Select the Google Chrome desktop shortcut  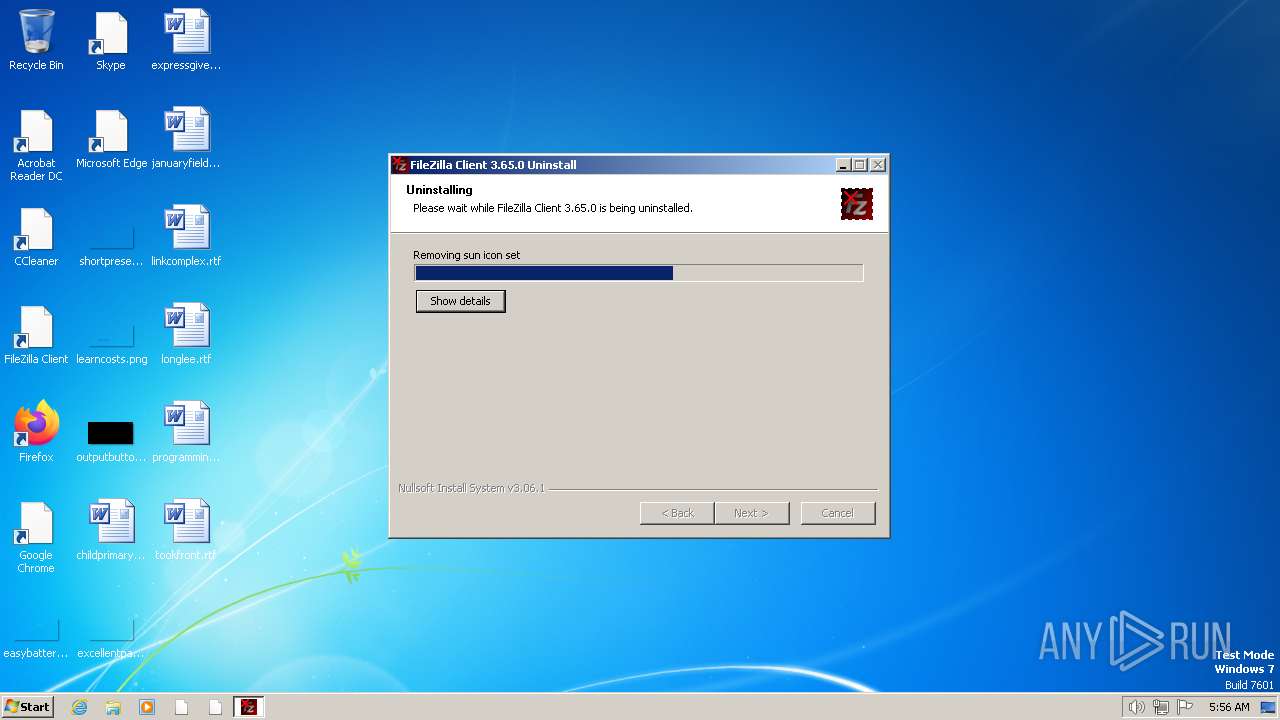click(x=36, y=537)
